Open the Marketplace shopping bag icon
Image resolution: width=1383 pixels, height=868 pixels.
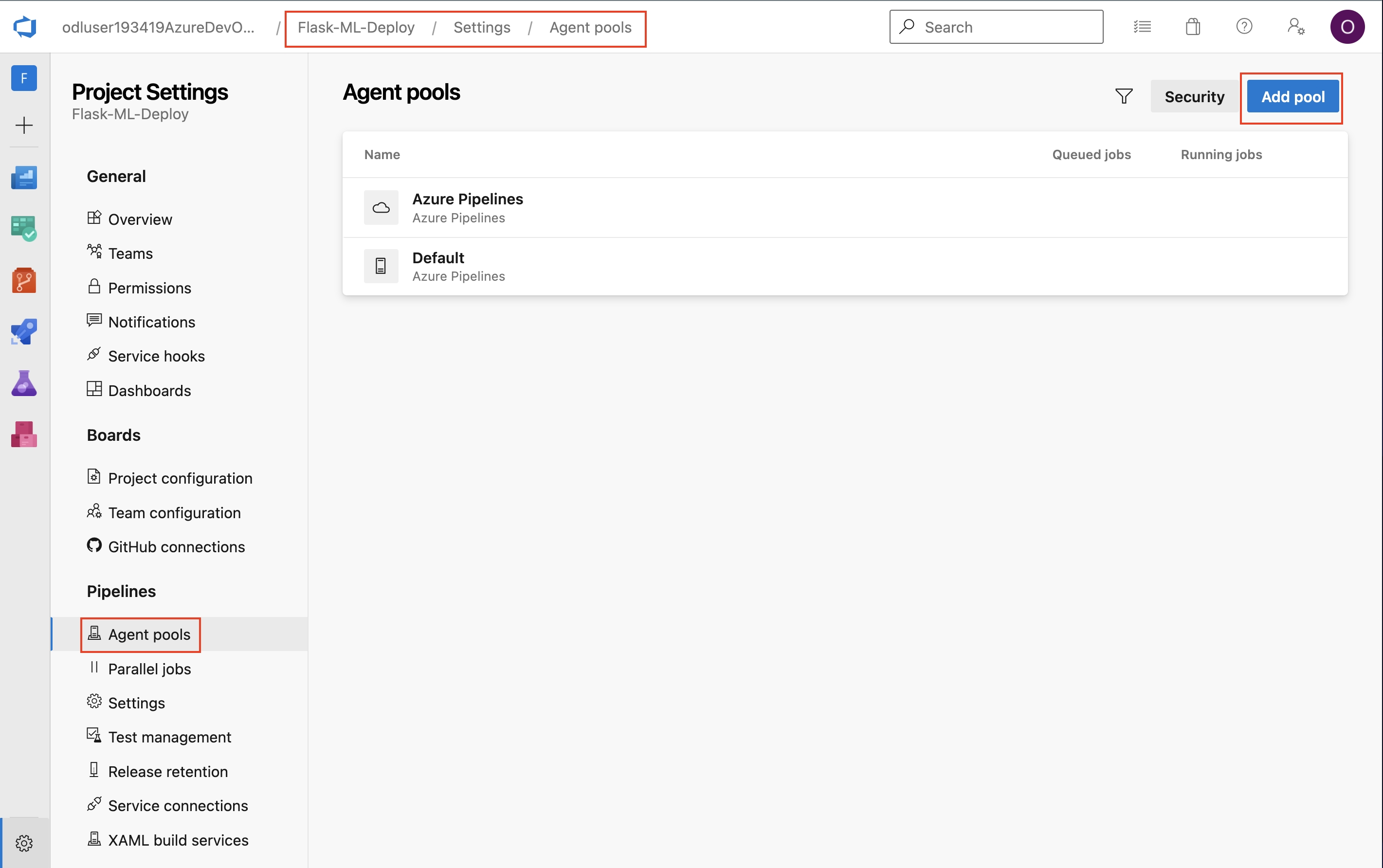[x=1193, y=26]
